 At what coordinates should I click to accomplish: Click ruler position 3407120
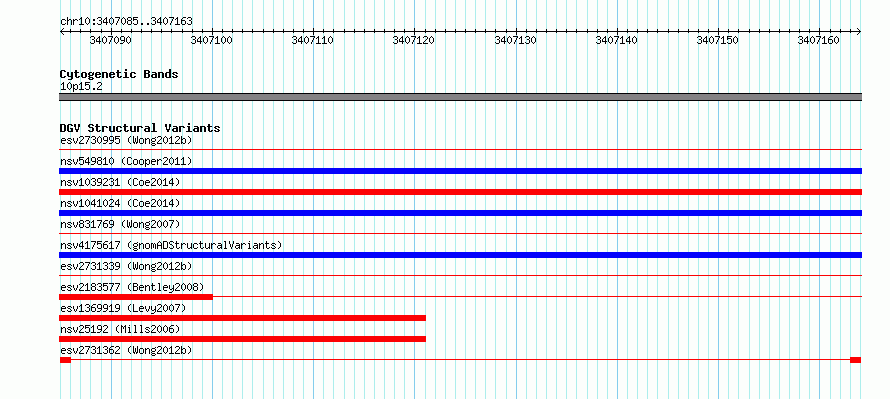[414, 40]
